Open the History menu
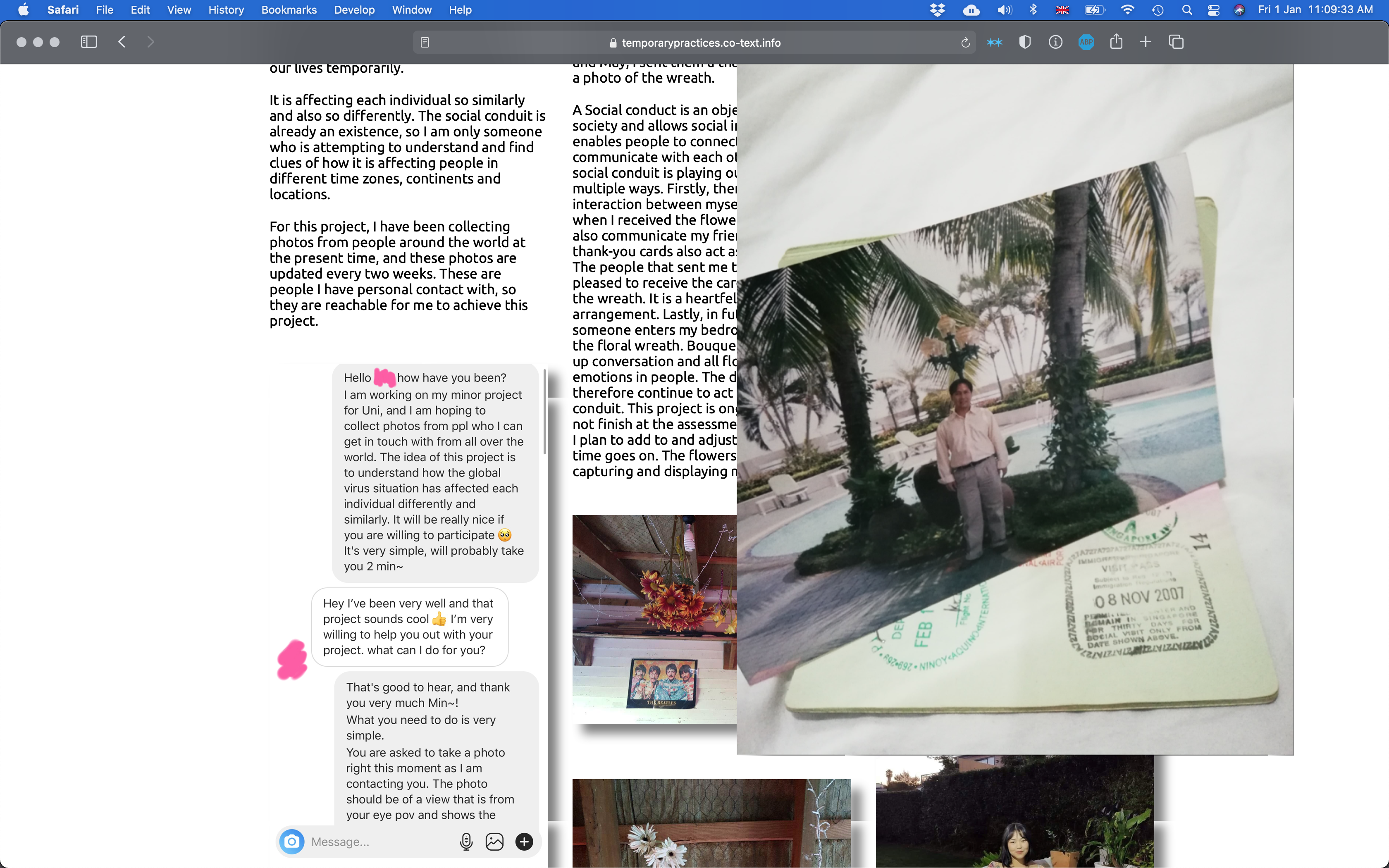This screenshot has width=1389, height=868. pos(226,10)
